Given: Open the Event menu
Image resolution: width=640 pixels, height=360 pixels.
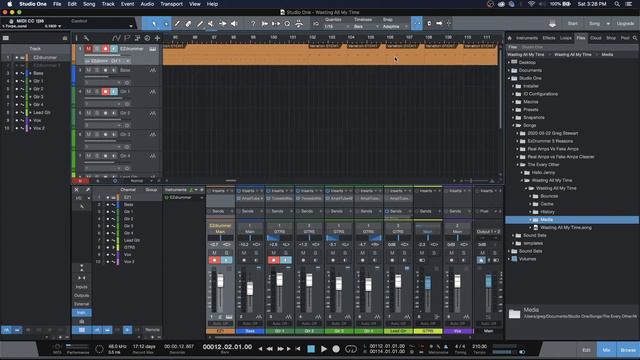Looking at the screenshot, I should pyautogui.click(x=127, y=4).
